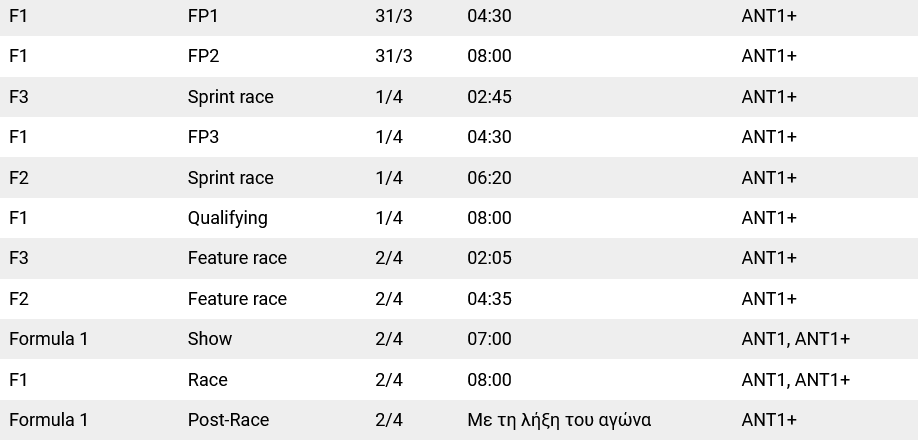Select the Formula 1 label beside Show
Viewport: 918px width, 441px height.
point(49,339)
